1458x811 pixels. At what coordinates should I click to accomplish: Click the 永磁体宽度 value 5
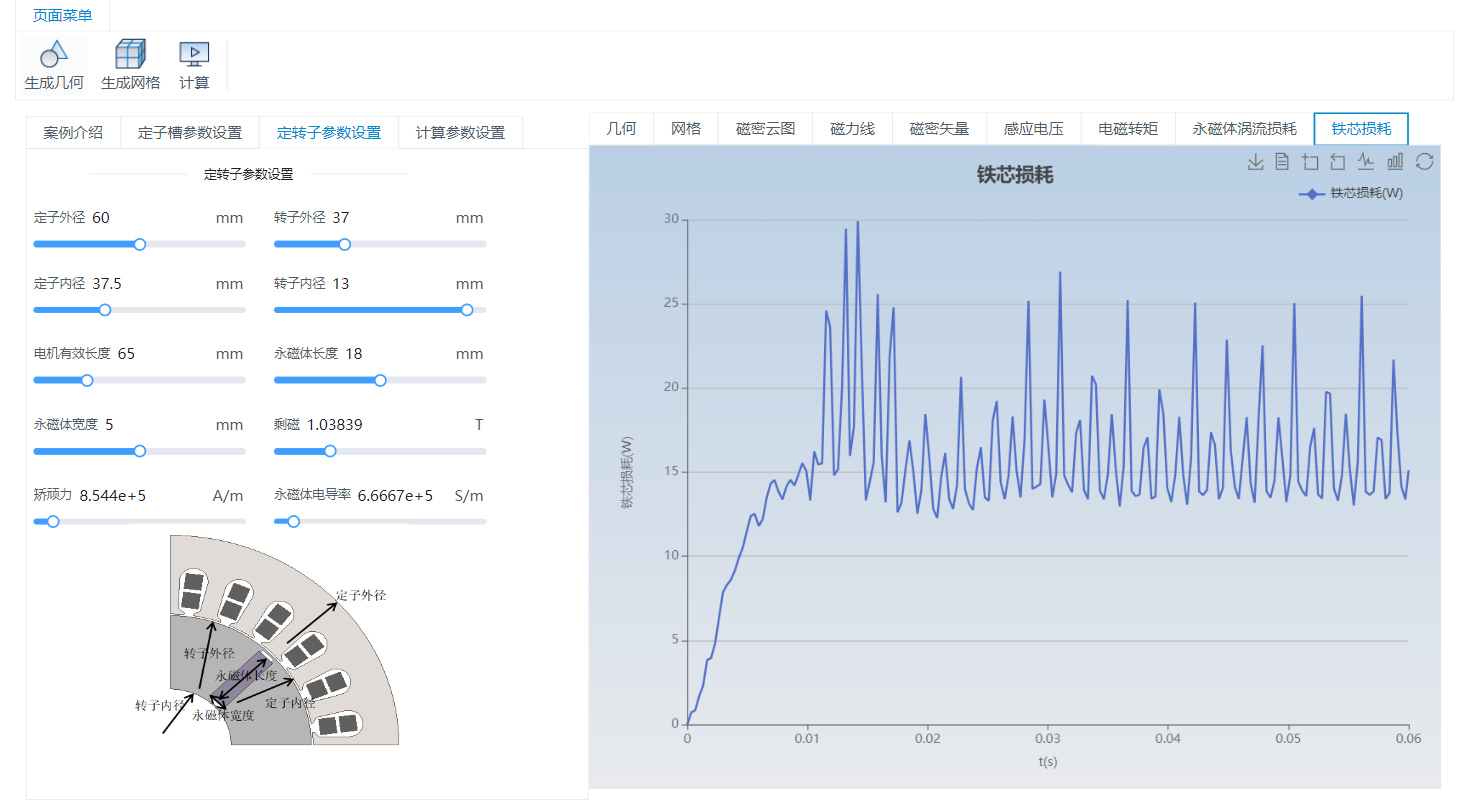[x=109, y=424]
